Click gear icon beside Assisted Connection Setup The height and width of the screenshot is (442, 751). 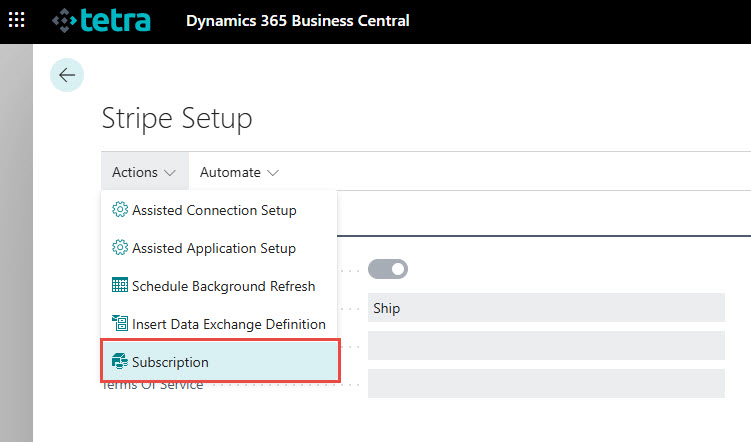click(120, 210)
